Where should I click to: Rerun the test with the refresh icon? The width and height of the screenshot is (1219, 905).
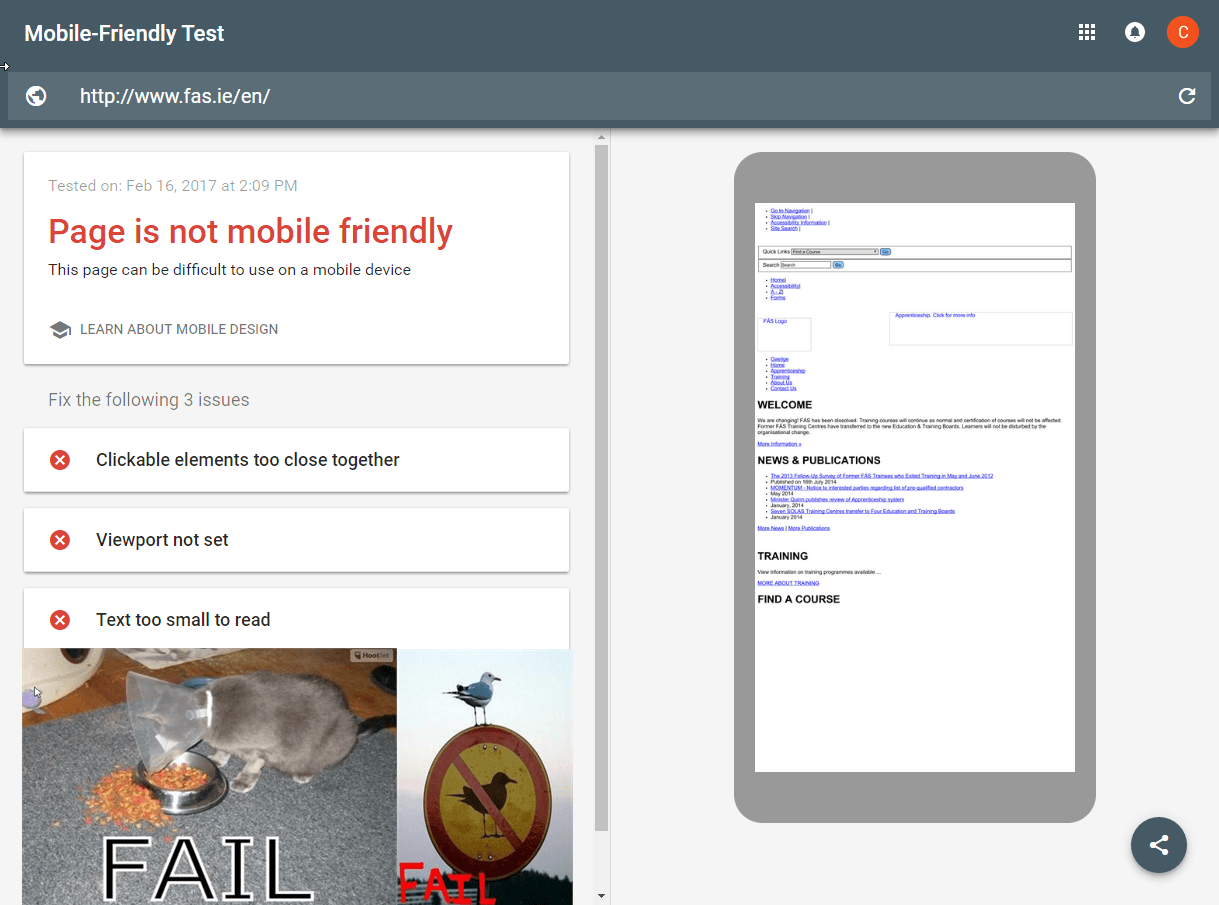1187,96
